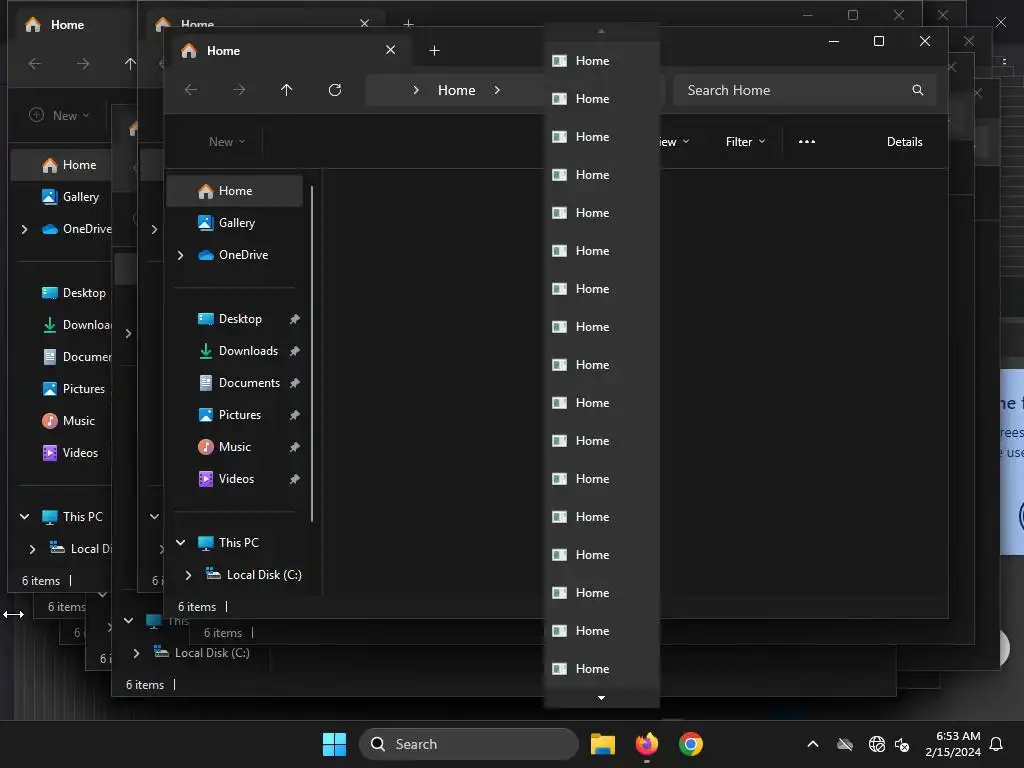Click breadcrumb chevron after Home in address bar
The height and width of the screenshot is (768, 1024).
coord(497,90)
